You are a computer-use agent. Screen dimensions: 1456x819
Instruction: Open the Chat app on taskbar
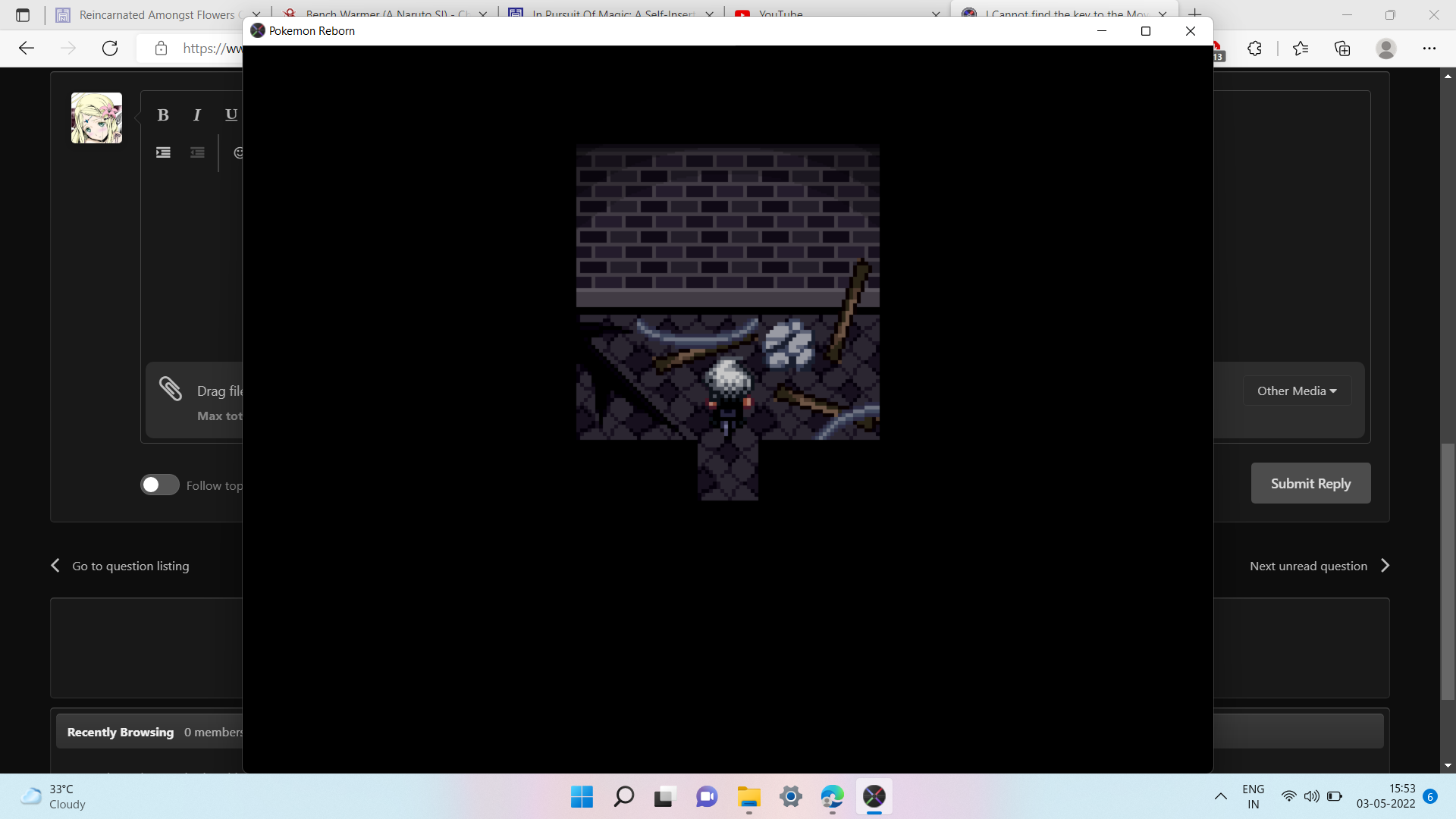[x=707, y=796]
